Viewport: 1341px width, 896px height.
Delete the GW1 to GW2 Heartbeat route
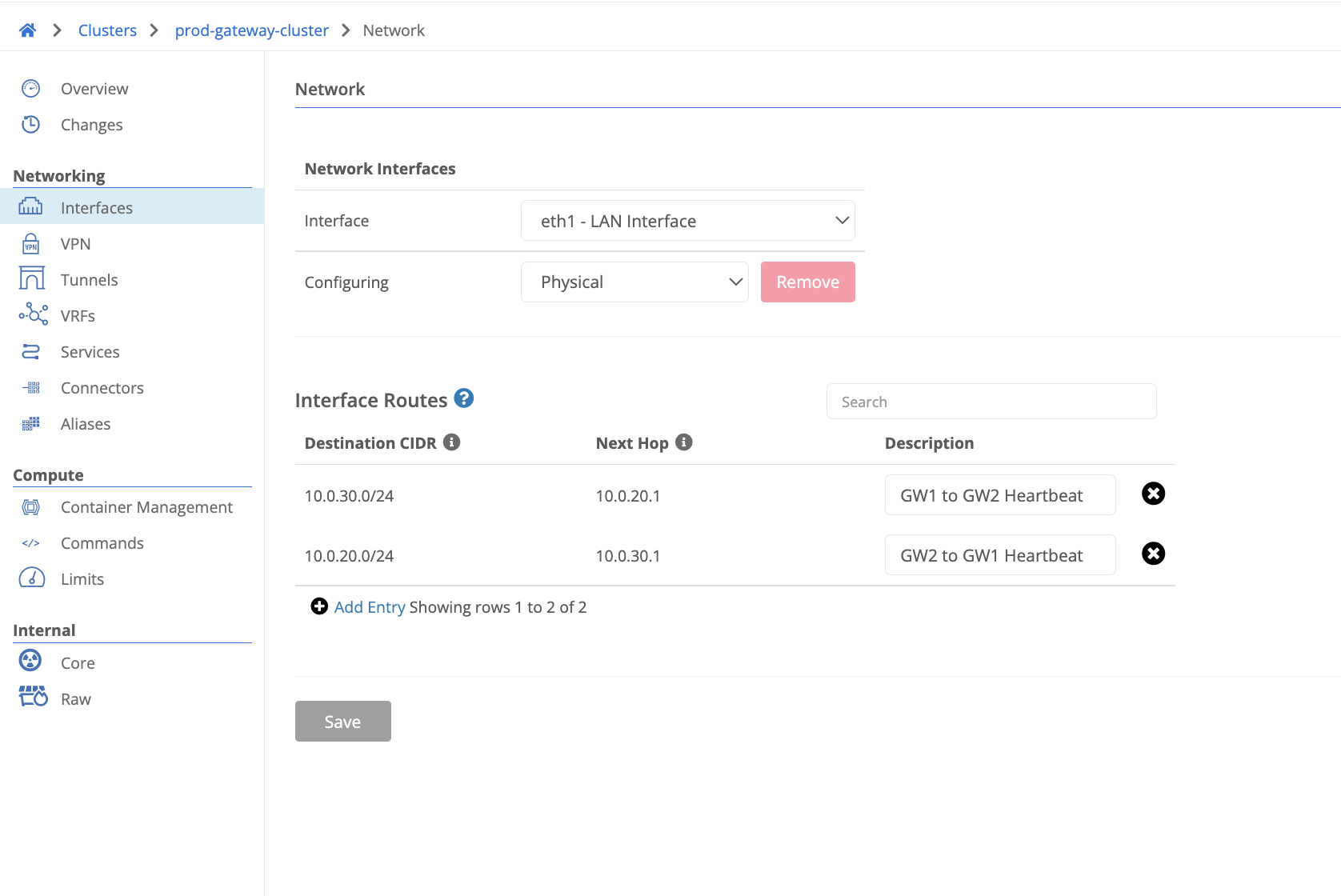point(1153,494)
